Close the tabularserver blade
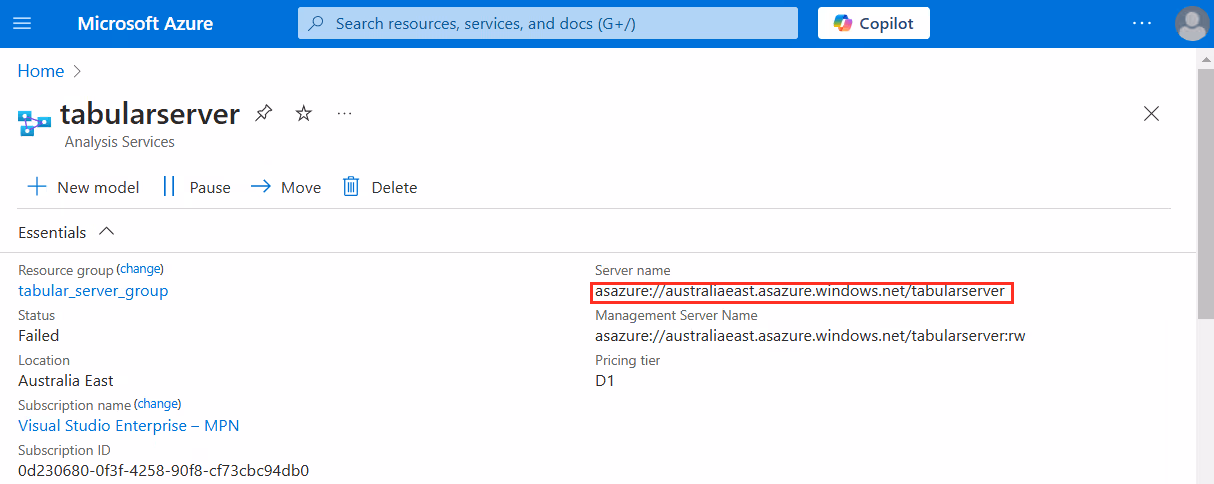This screenshot has height=484, width=1214. pos(1151,114)
